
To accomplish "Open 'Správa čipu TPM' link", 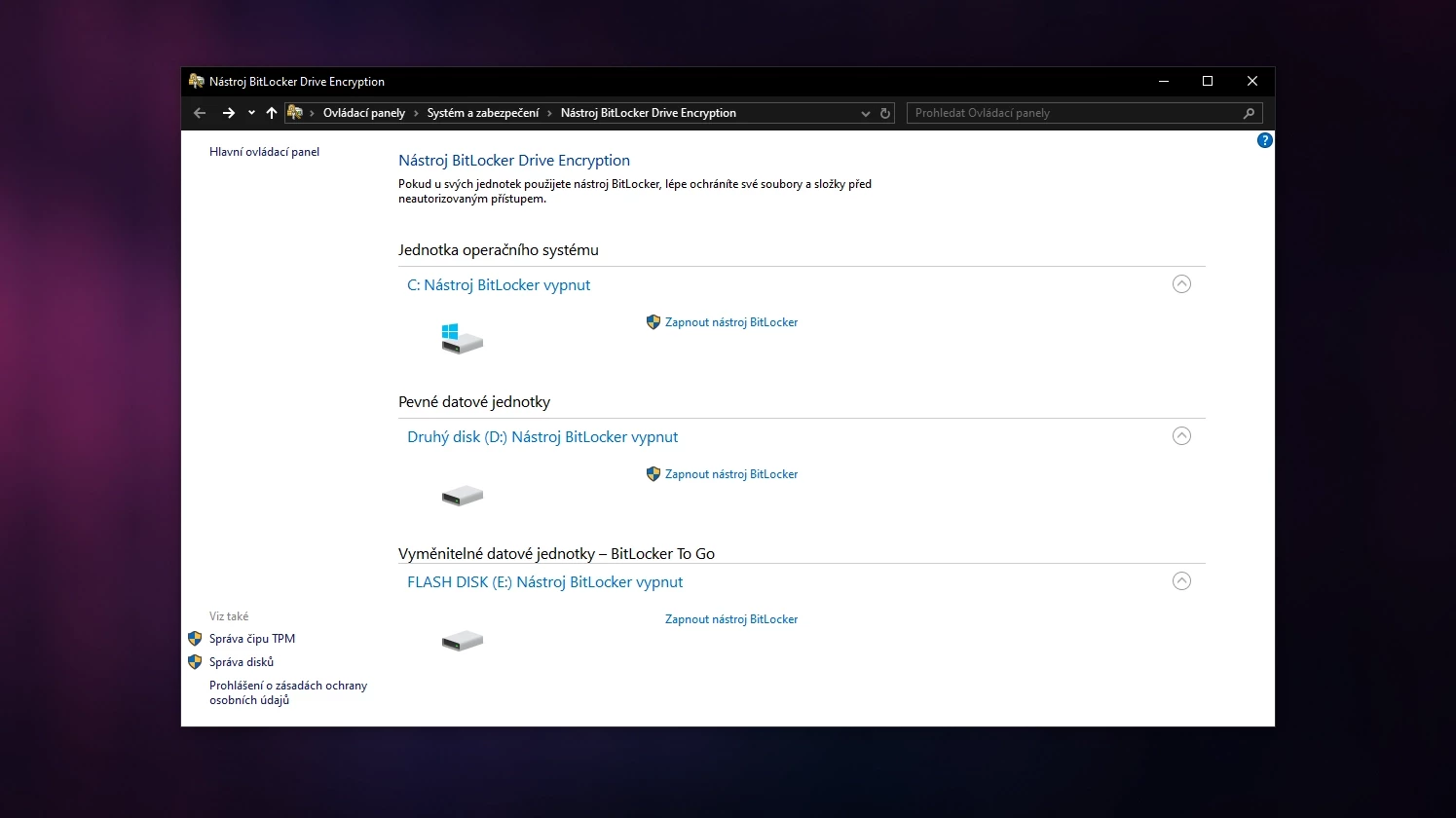I will 252,639.
